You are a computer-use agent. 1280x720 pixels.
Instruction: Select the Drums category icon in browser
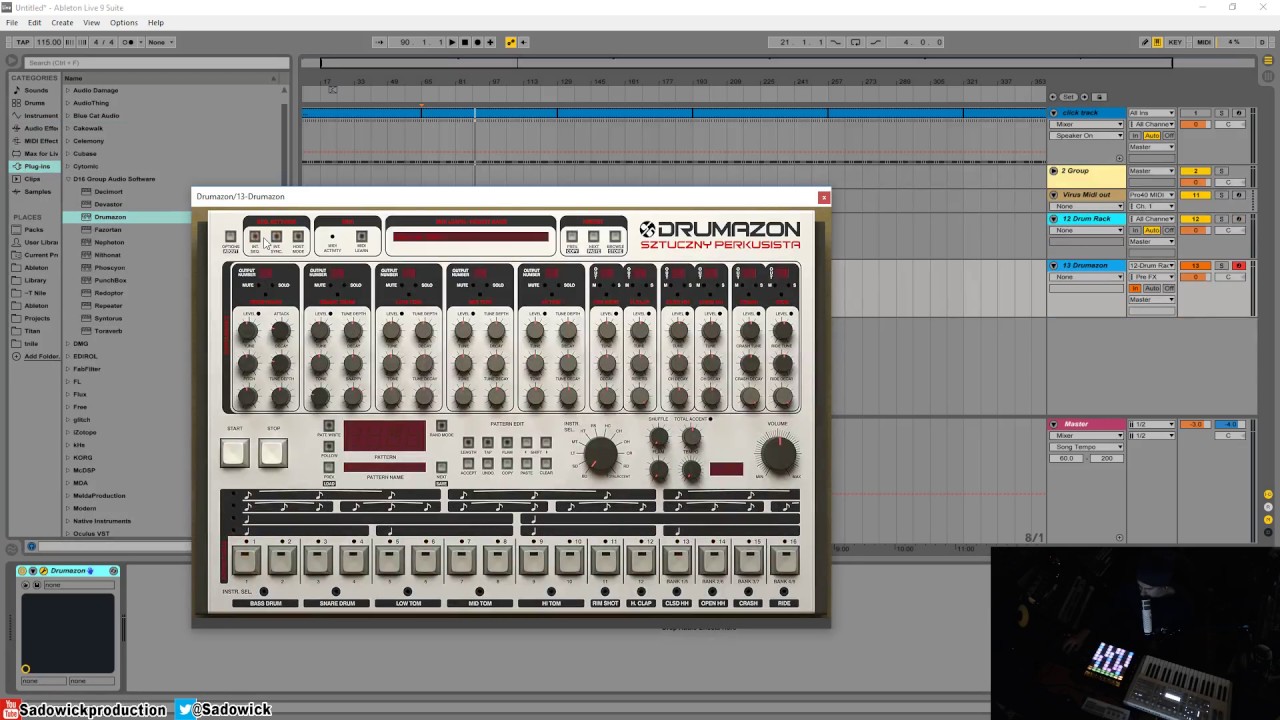16,103
